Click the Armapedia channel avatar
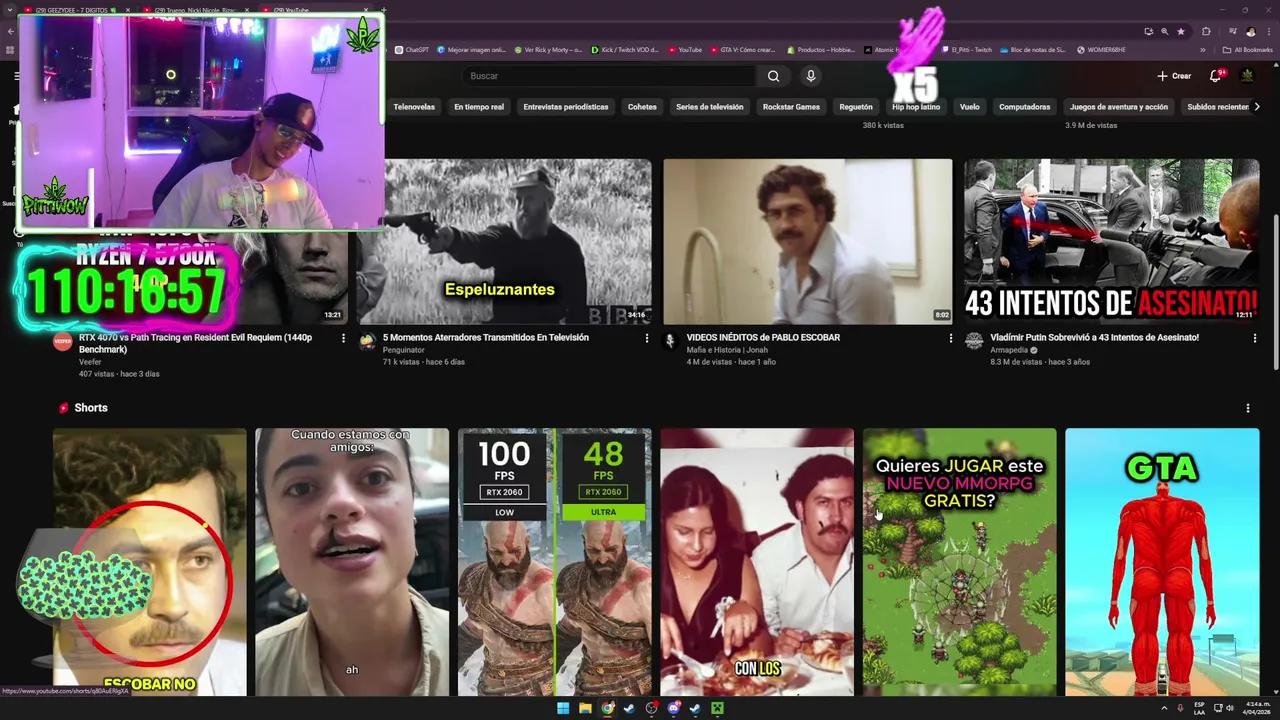 tap(974, 341)
